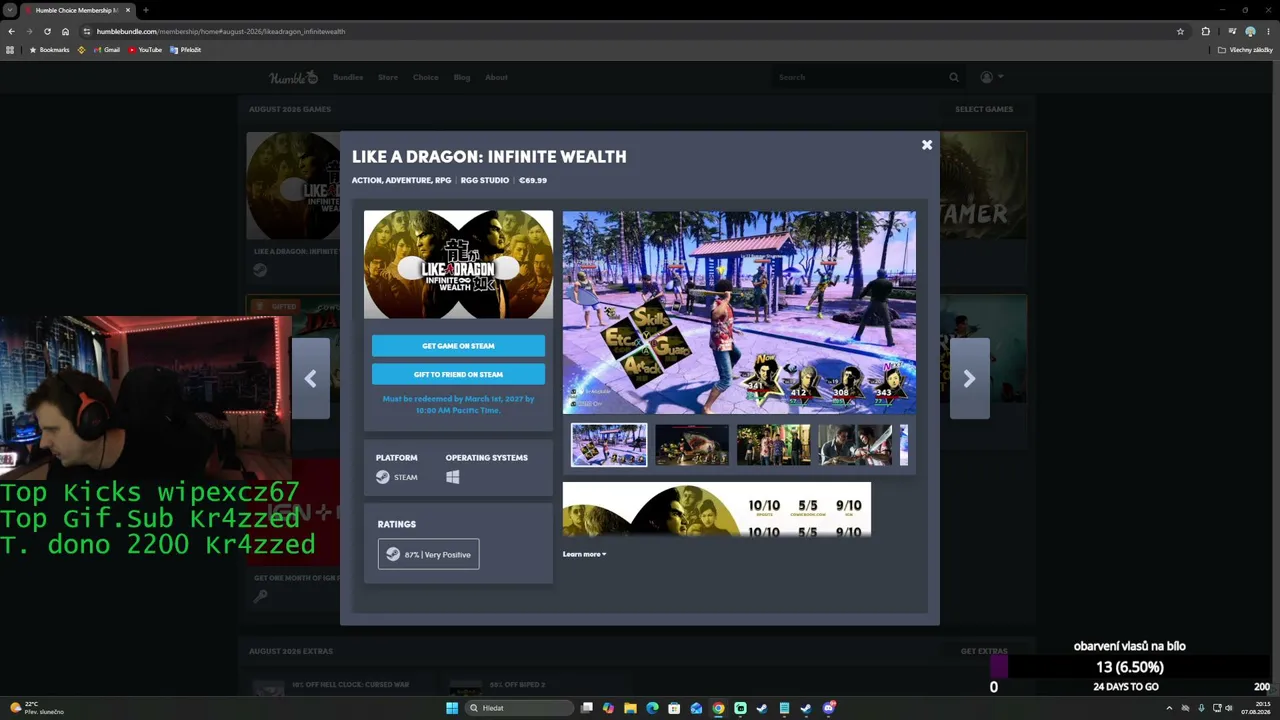This screenshot has height=720, width=1280.
Task: Open the Chrome tab search dropdown
Action: [11, 10]
